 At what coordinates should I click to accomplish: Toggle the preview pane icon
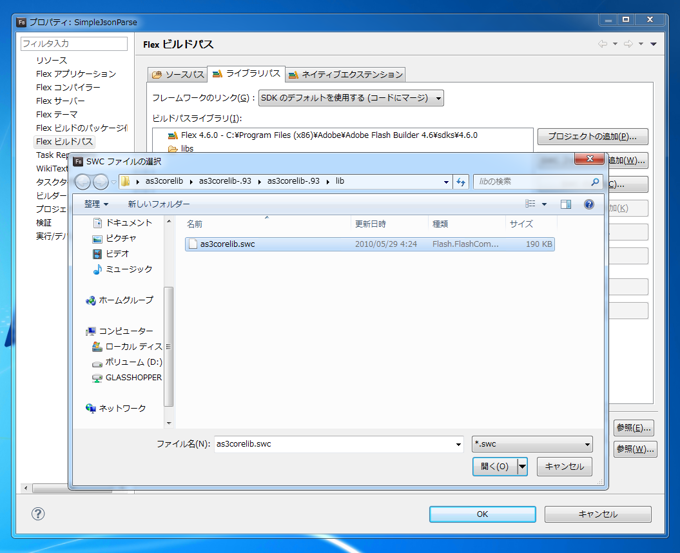tap(566, 204)
